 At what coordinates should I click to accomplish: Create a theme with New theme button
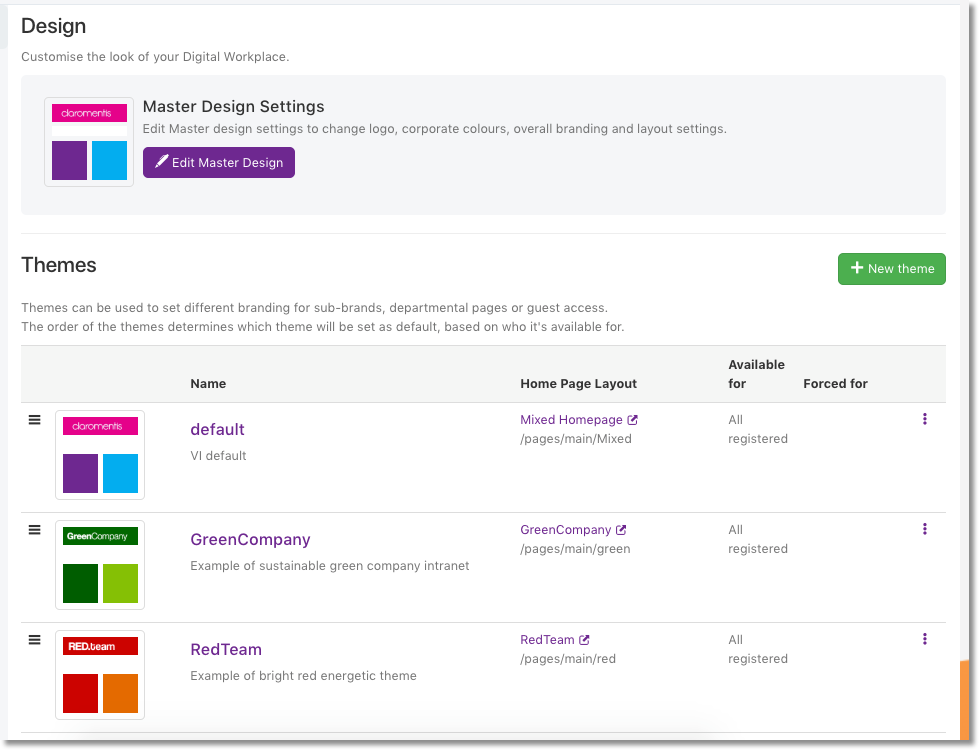[x=891, y=268]
